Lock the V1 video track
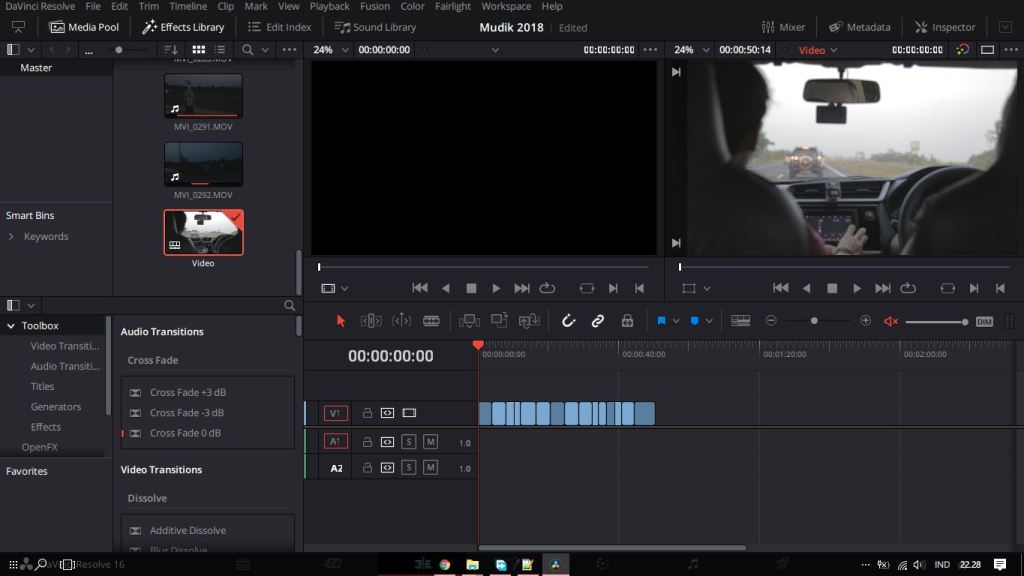The image size is (1024, 576). [367, 412]
